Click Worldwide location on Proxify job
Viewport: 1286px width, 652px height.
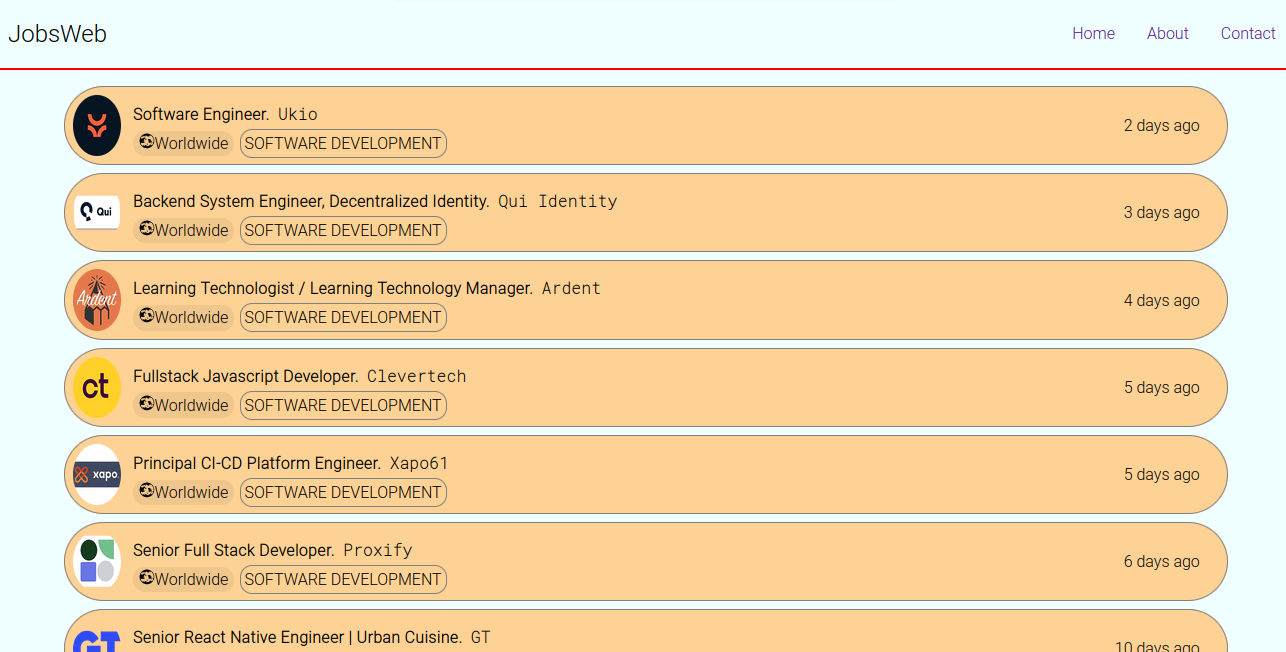tap(184, 579)
